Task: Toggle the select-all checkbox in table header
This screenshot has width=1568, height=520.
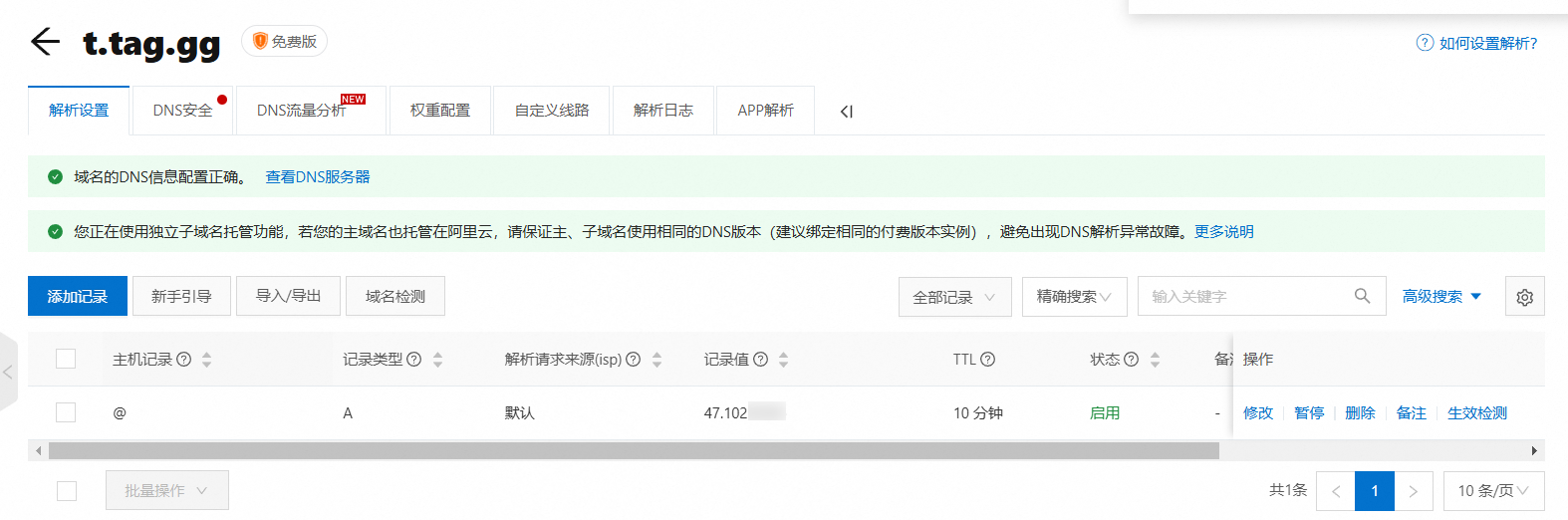Action: (x=66, y=359)
